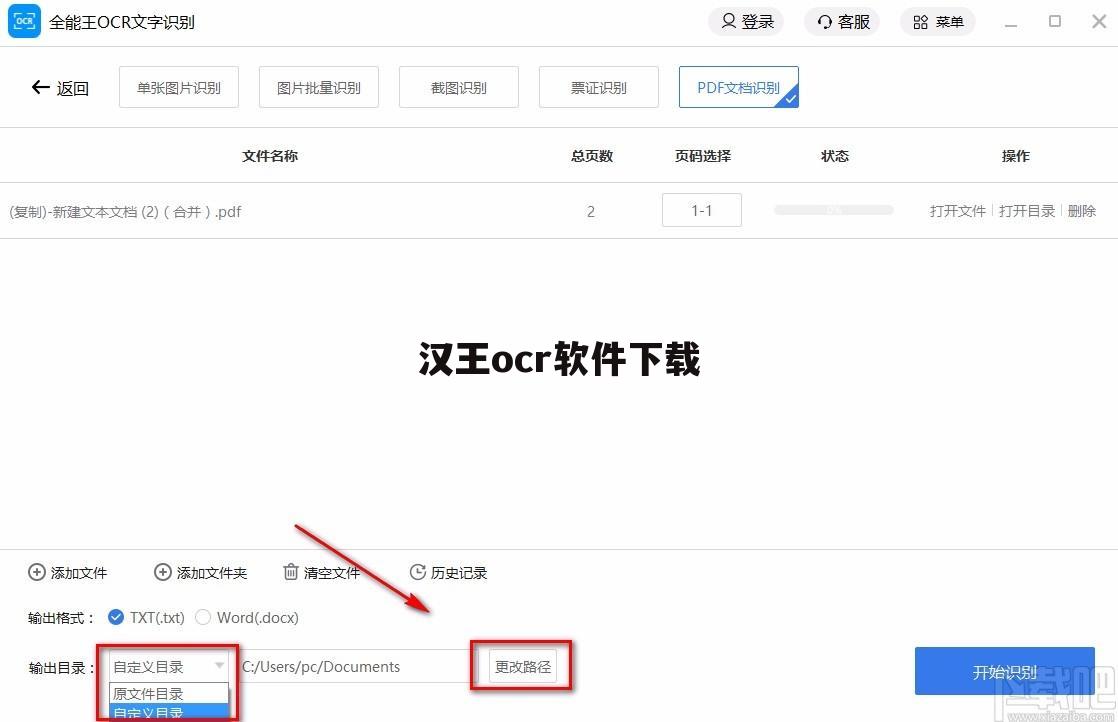Click the 页码选择 column header

(x=703, y=156)
